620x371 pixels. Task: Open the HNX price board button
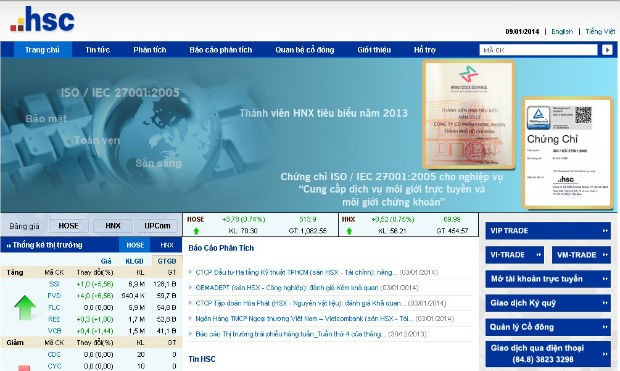(x=113, y=226)
